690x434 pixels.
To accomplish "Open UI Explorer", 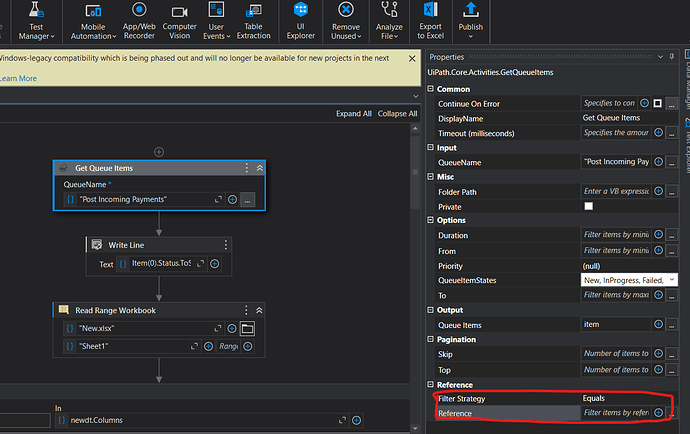I will coord(301,21).
